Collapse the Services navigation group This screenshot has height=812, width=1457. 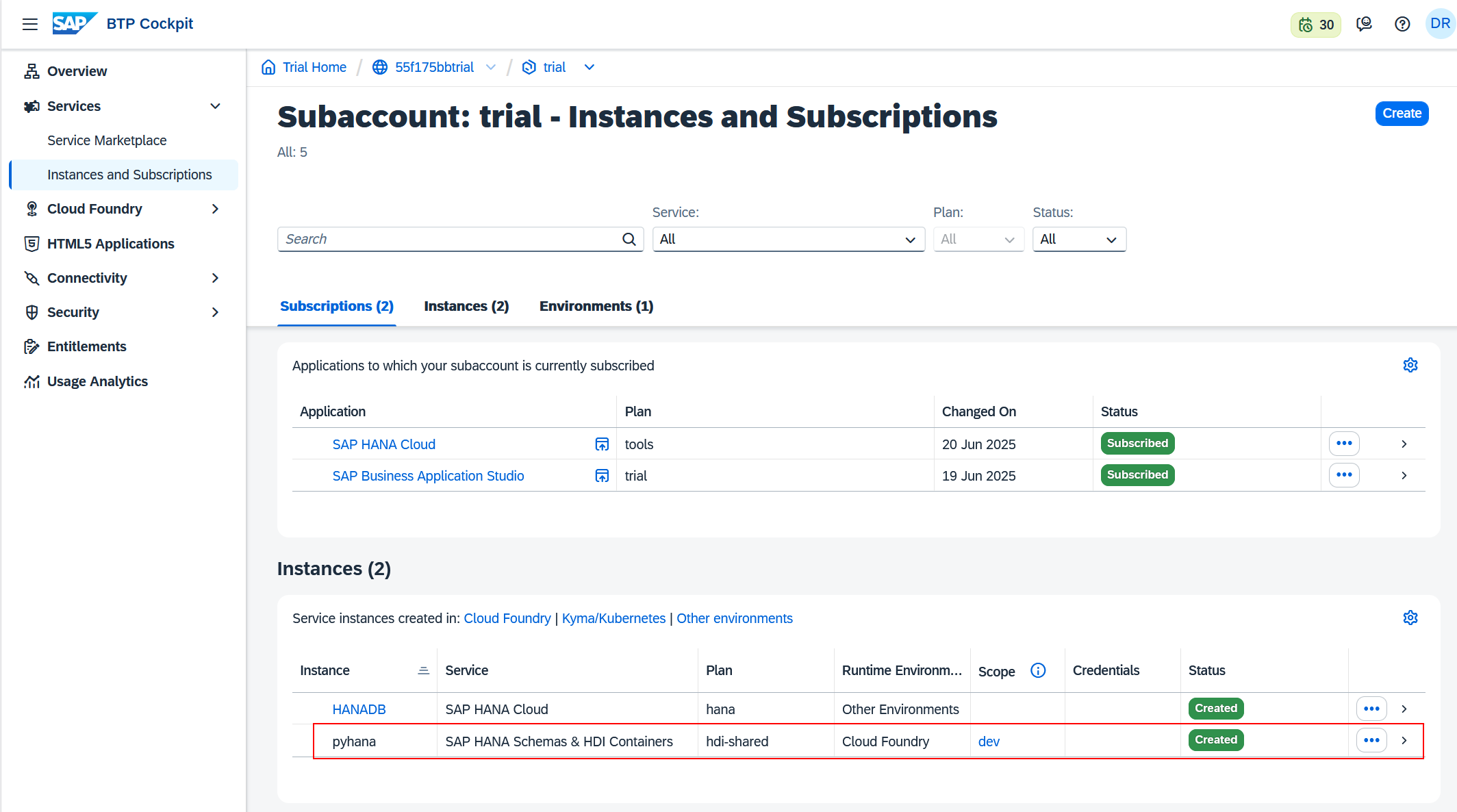[215, 106]
